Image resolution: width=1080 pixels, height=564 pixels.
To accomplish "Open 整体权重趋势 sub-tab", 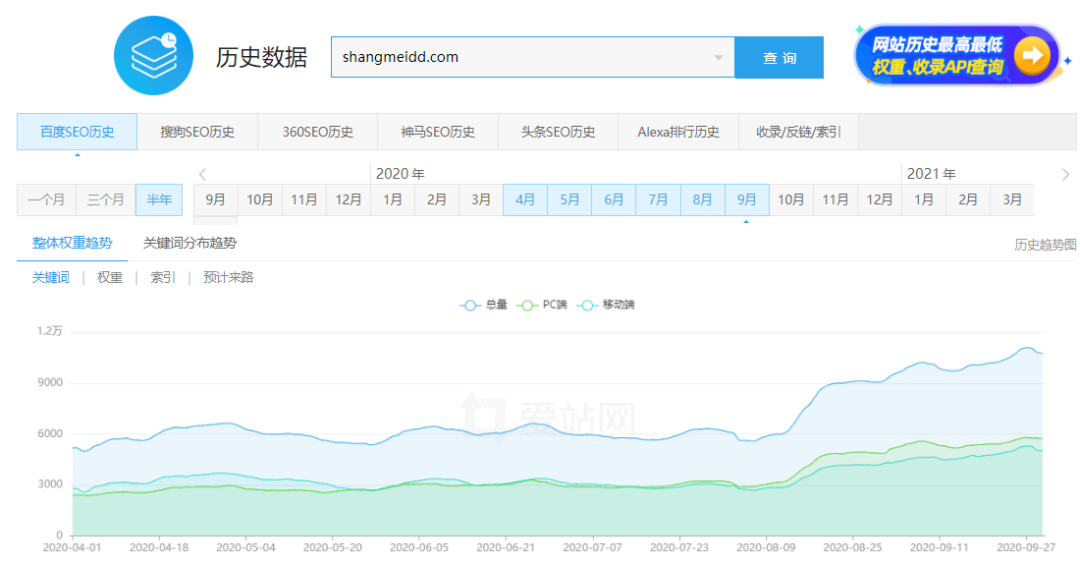I will [x=72, y=243].
